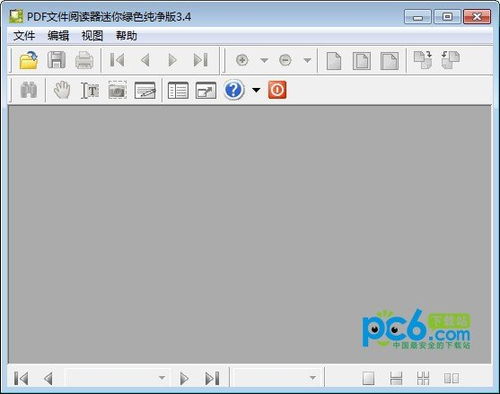Open the dropdown arrow next to help
This screenshot has width=500, height=394.
point(256,90)
